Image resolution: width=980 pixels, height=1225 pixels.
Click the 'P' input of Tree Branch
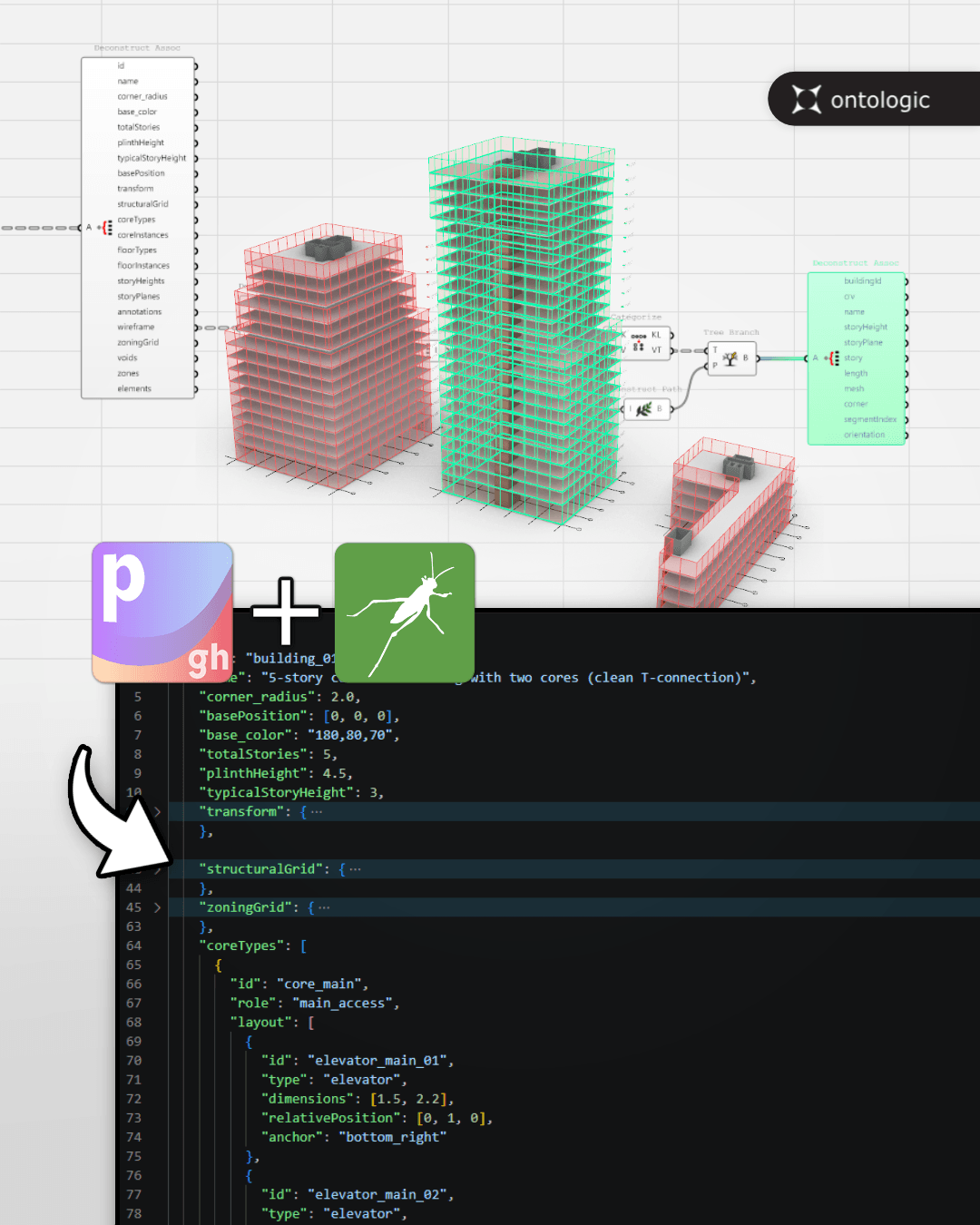pyautogui.click(x=715, y=365)
